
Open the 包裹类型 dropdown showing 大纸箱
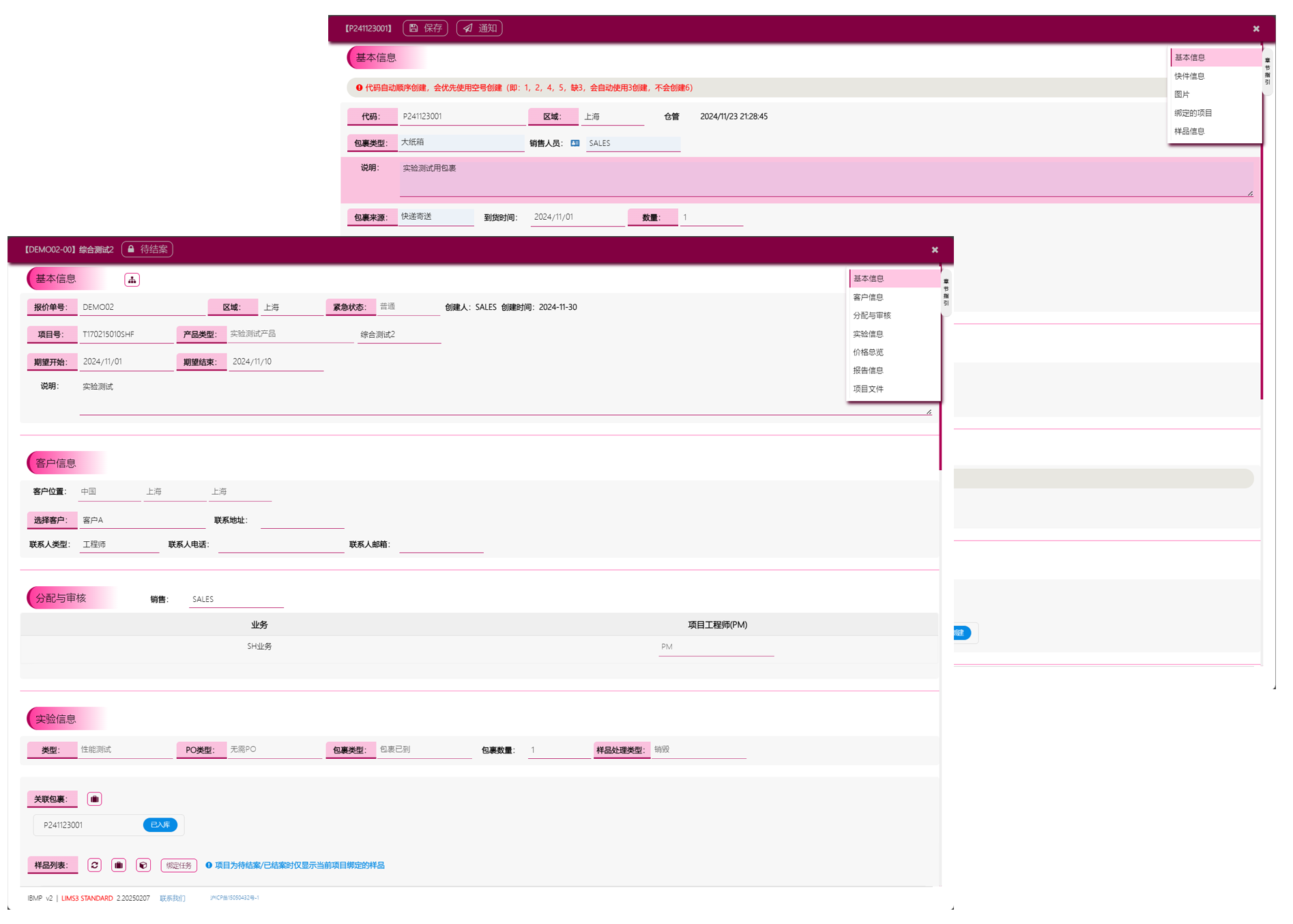461,143
